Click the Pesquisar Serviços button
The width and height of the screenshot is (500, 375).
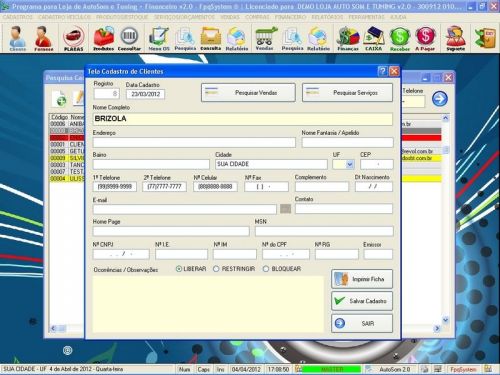click(347, 93)
